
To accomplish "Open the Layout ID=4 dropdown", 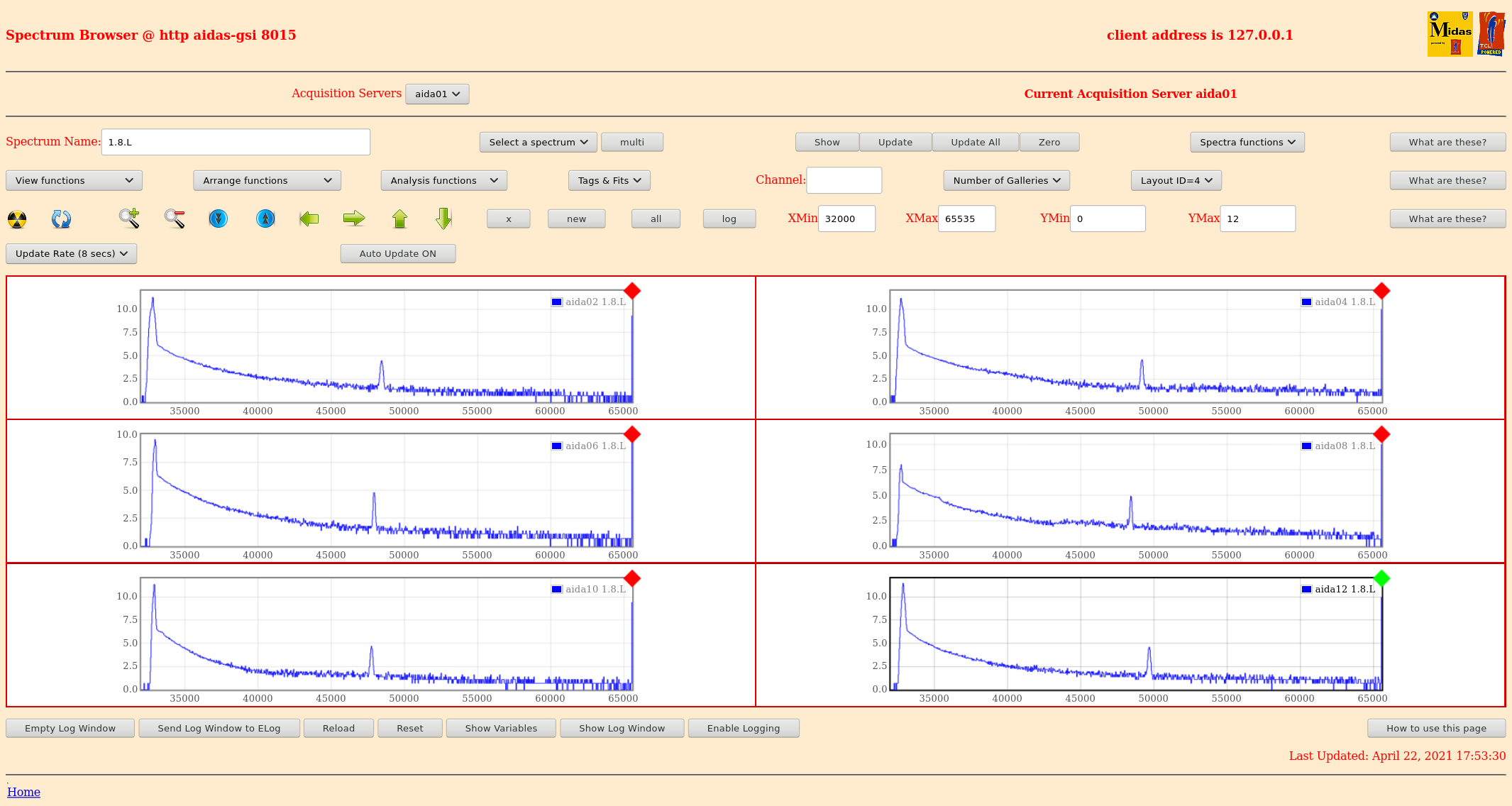I will [x=1176, y=180].
